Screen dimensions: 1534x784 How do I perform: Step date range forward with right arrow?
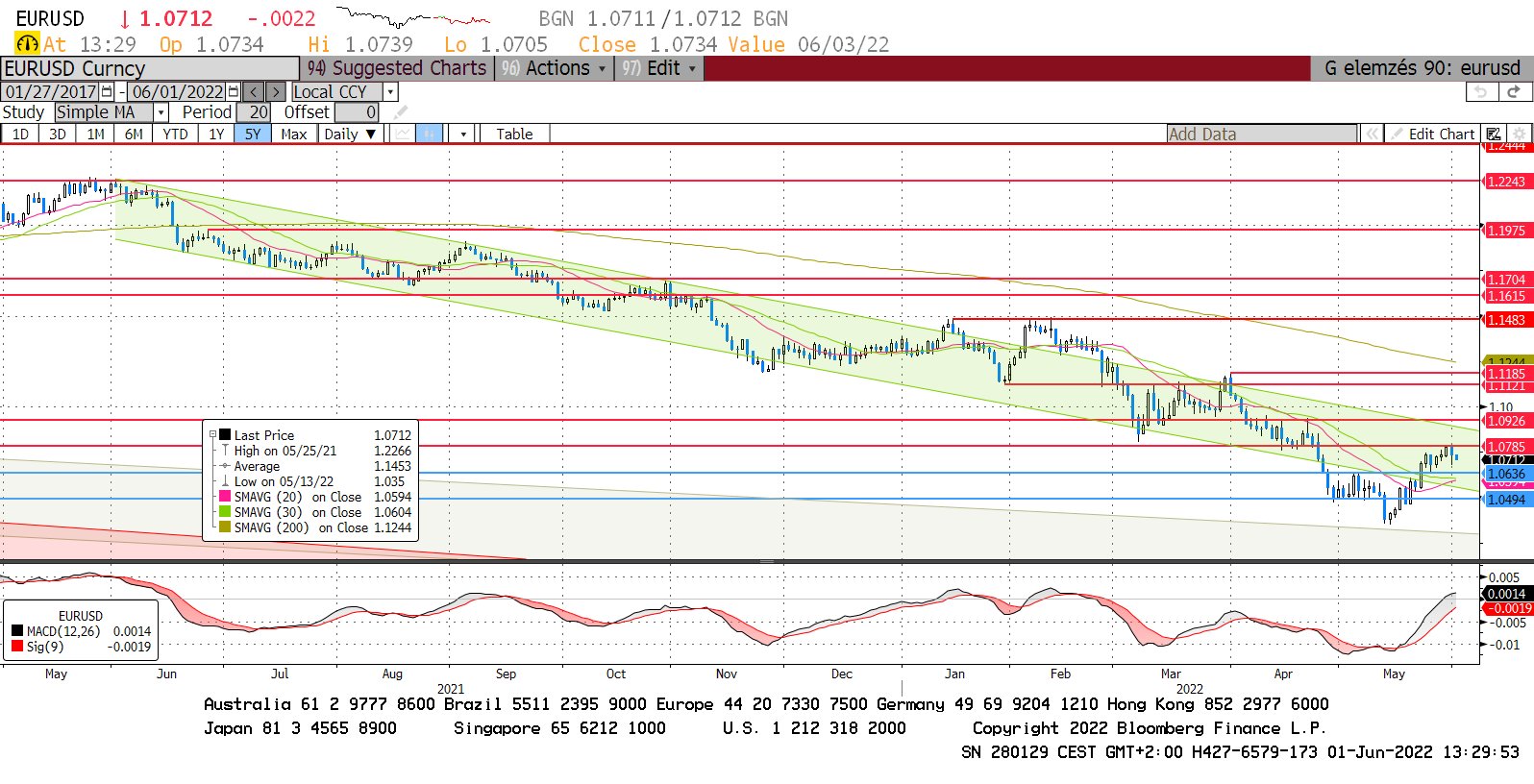click(x=275, y=92)
